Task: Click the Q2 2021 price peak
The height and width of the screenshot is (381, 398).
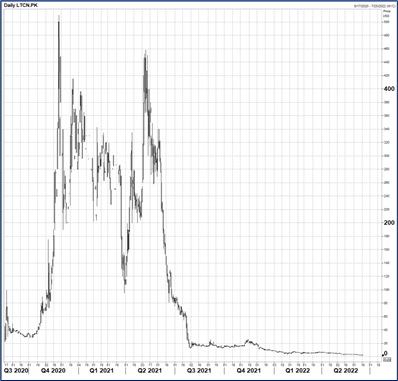Action: tap(146, 52)
